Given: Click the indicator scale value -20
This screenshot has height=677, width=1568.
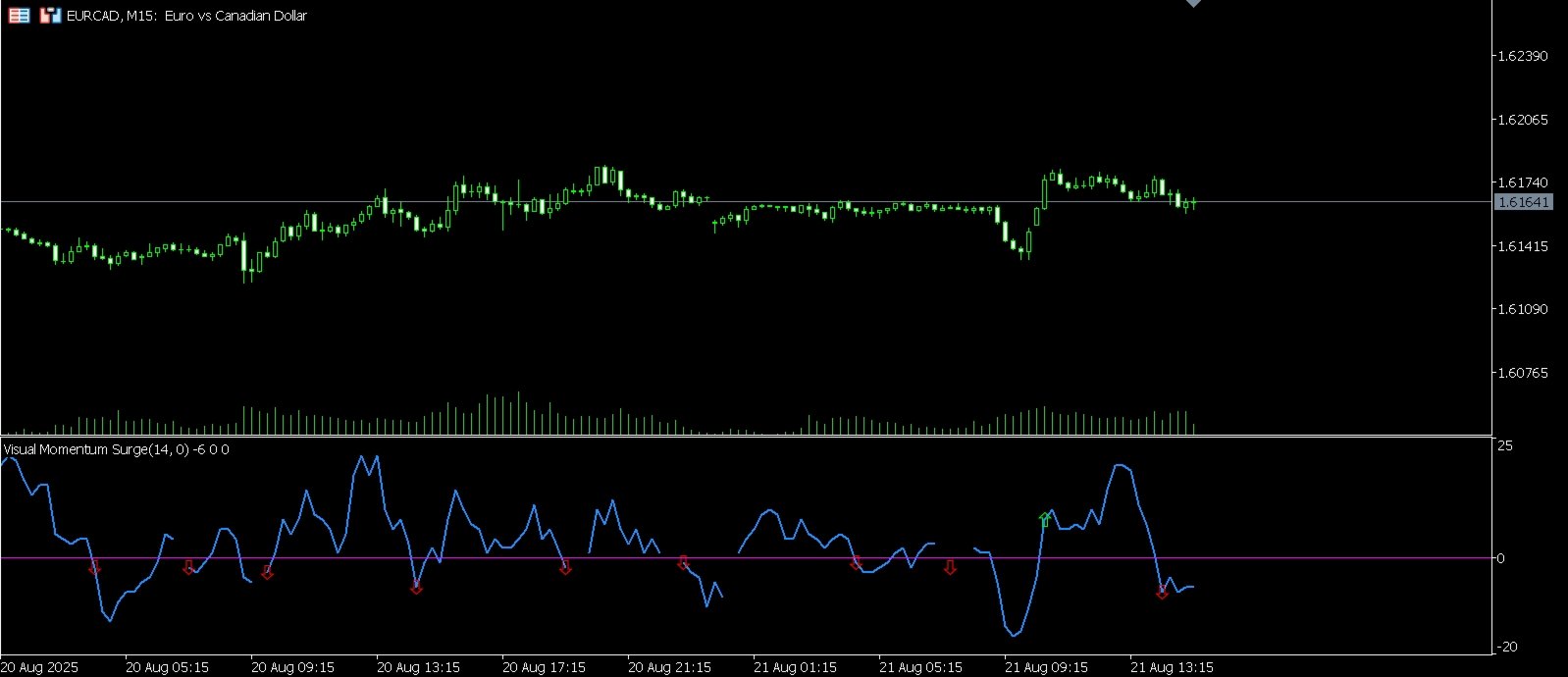Looking at the screenshot, I should 1506,647.
